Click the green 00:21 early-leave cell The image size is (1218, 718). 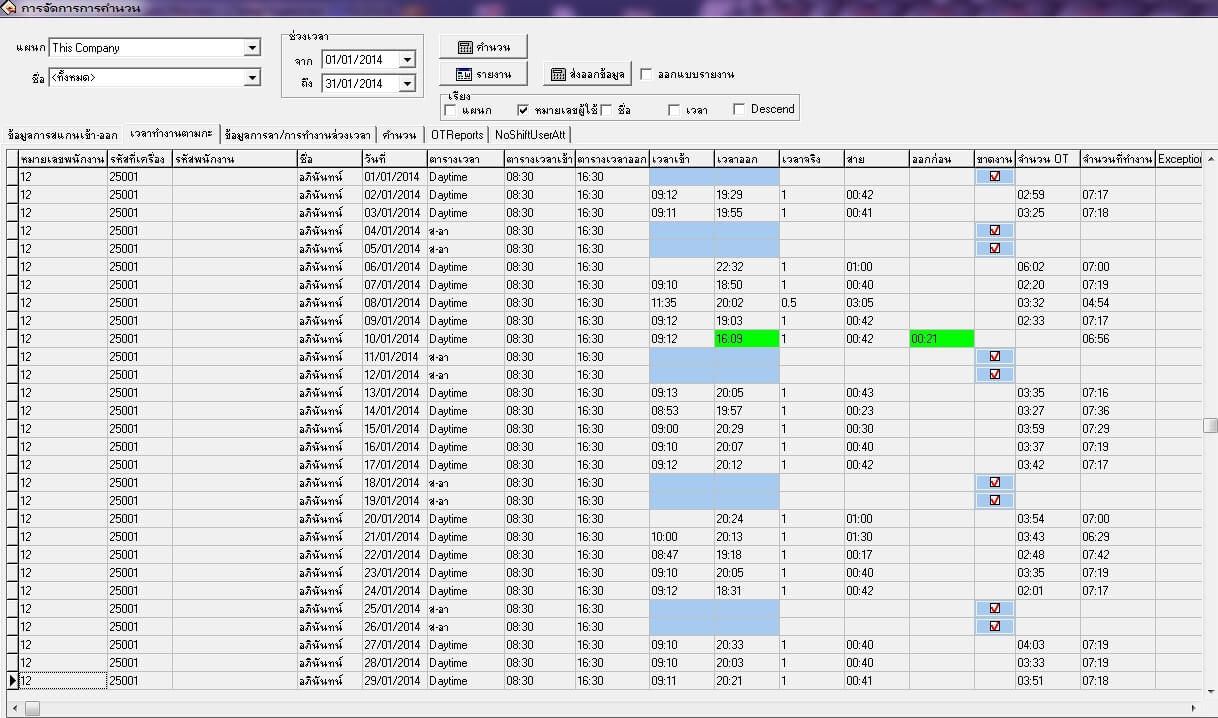(x=941, y=339)
